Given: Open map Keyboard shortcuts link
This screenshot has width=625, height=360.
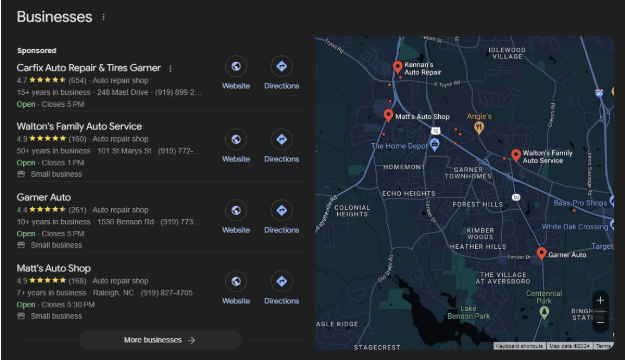Looking at the screenshot, I should 519,346.
